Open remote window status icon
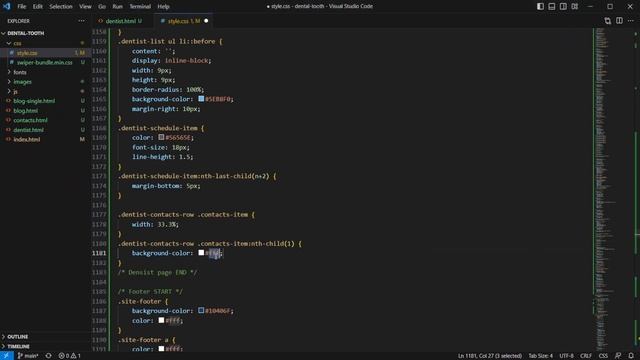The width and height of the screenshot is (640, 360). (6, 356)
